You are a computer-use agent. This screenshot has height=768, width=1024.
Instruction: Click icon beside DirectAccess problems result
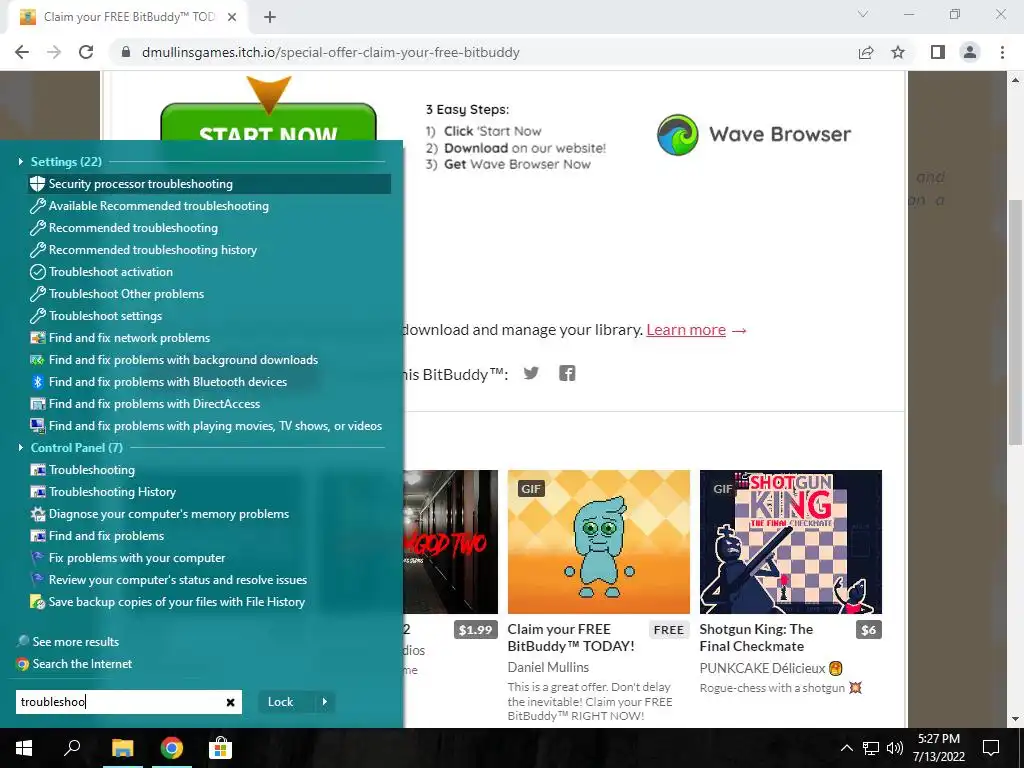(x=37, y=404)
